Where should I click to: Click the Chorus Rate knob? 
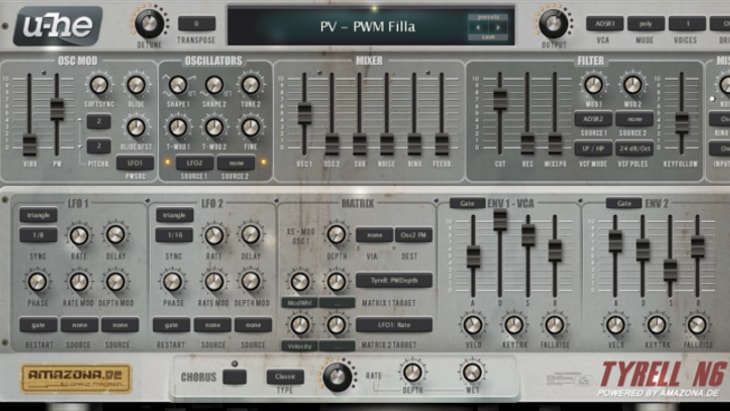pyautogui.click(x=337, y=376)
